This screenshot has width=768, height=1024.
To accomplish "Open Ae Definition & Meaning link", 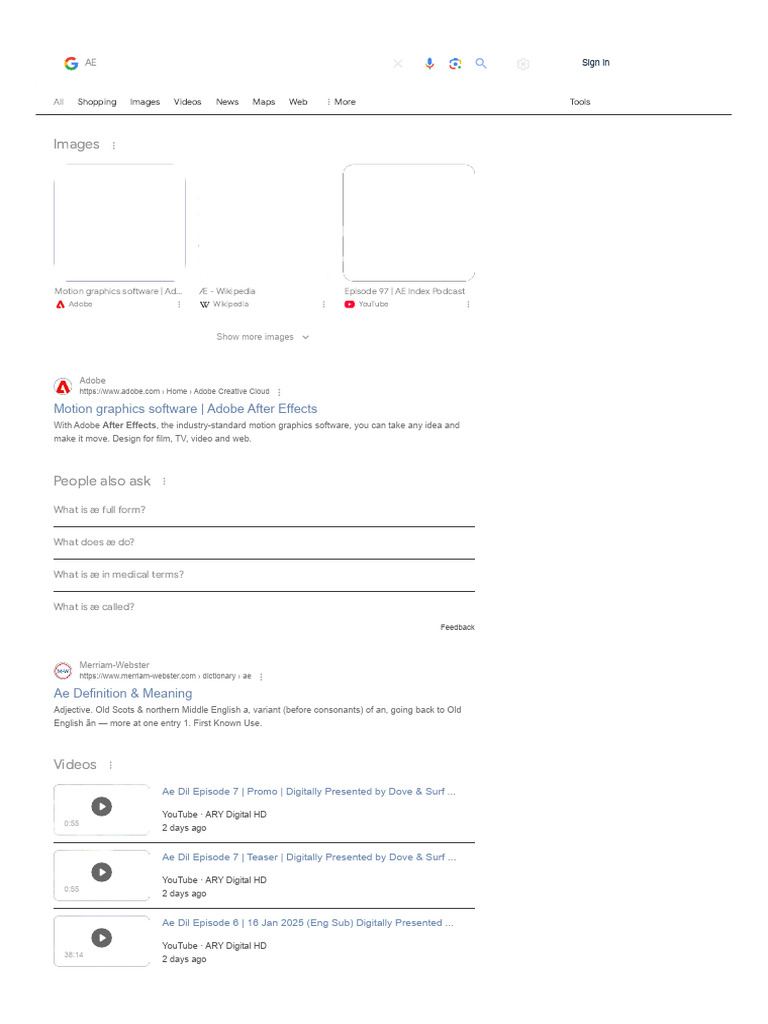I will point(123,694).
